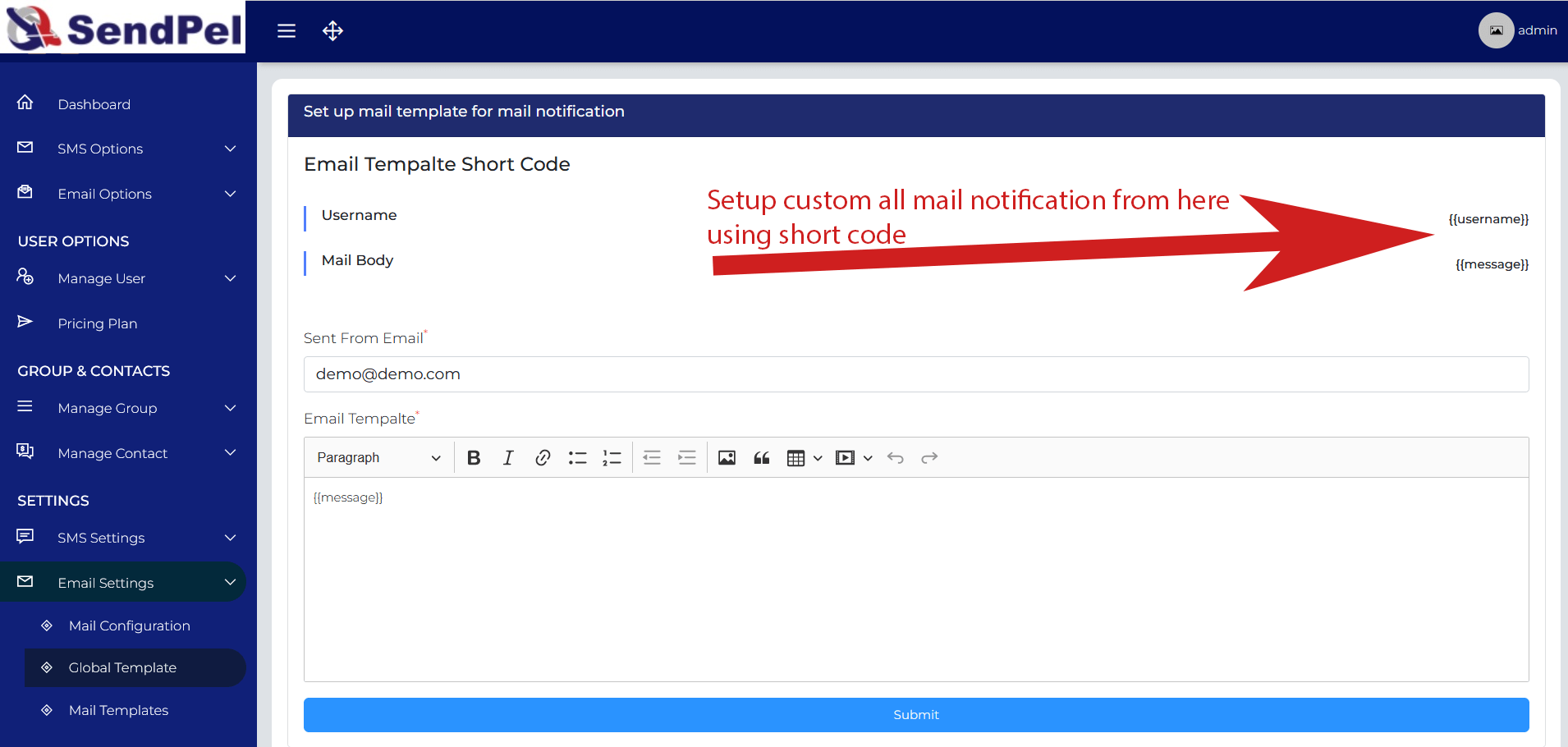Toggle the hamburger sidebar menu
Screen dimensions: 1568x747
coord(287,31)
